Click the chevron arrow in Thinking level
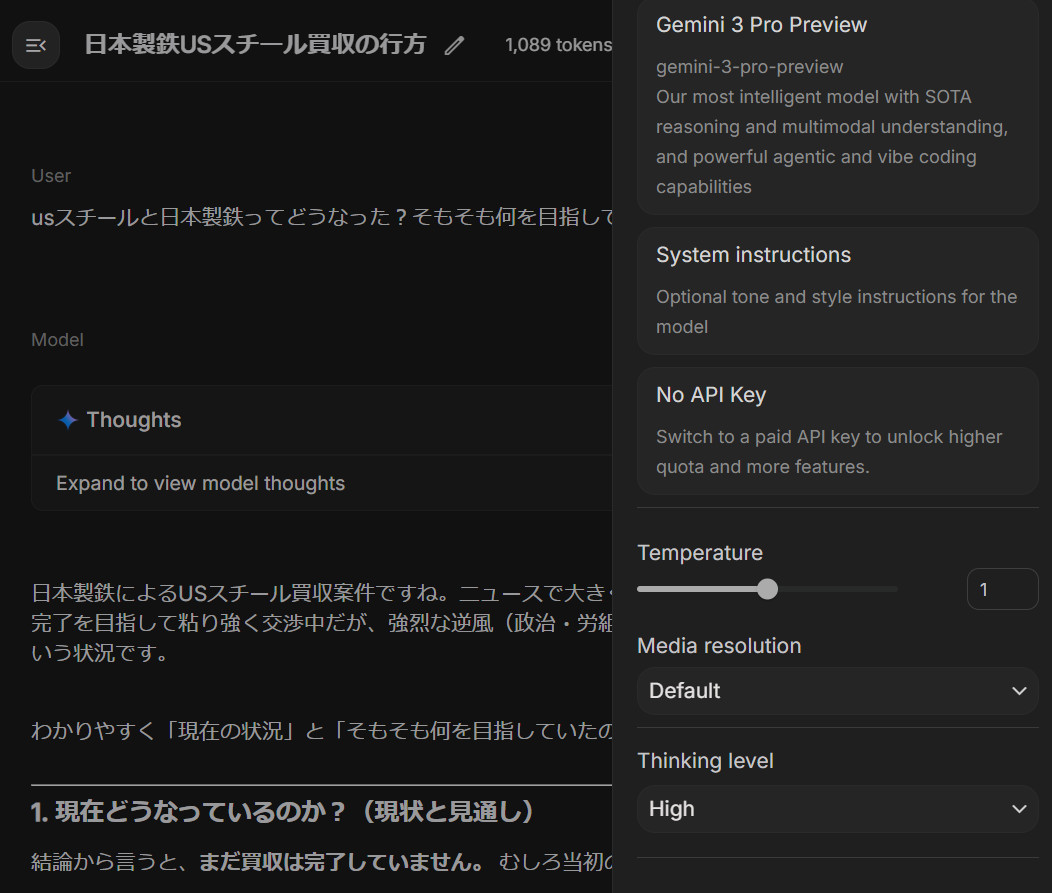Image resolution: width=1052 pixels, height=893 pixels. tap(1019, 809)
